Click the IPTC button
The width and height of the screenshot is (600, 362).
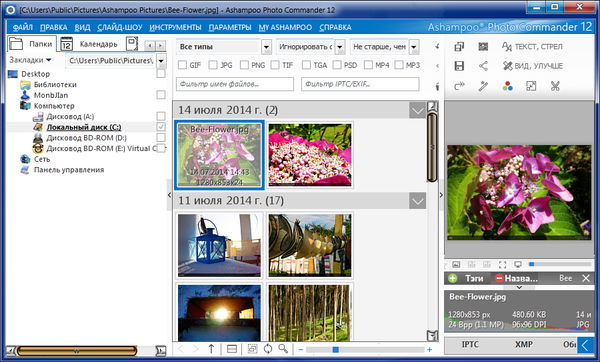pyautogui.click(x=470, y=344)
